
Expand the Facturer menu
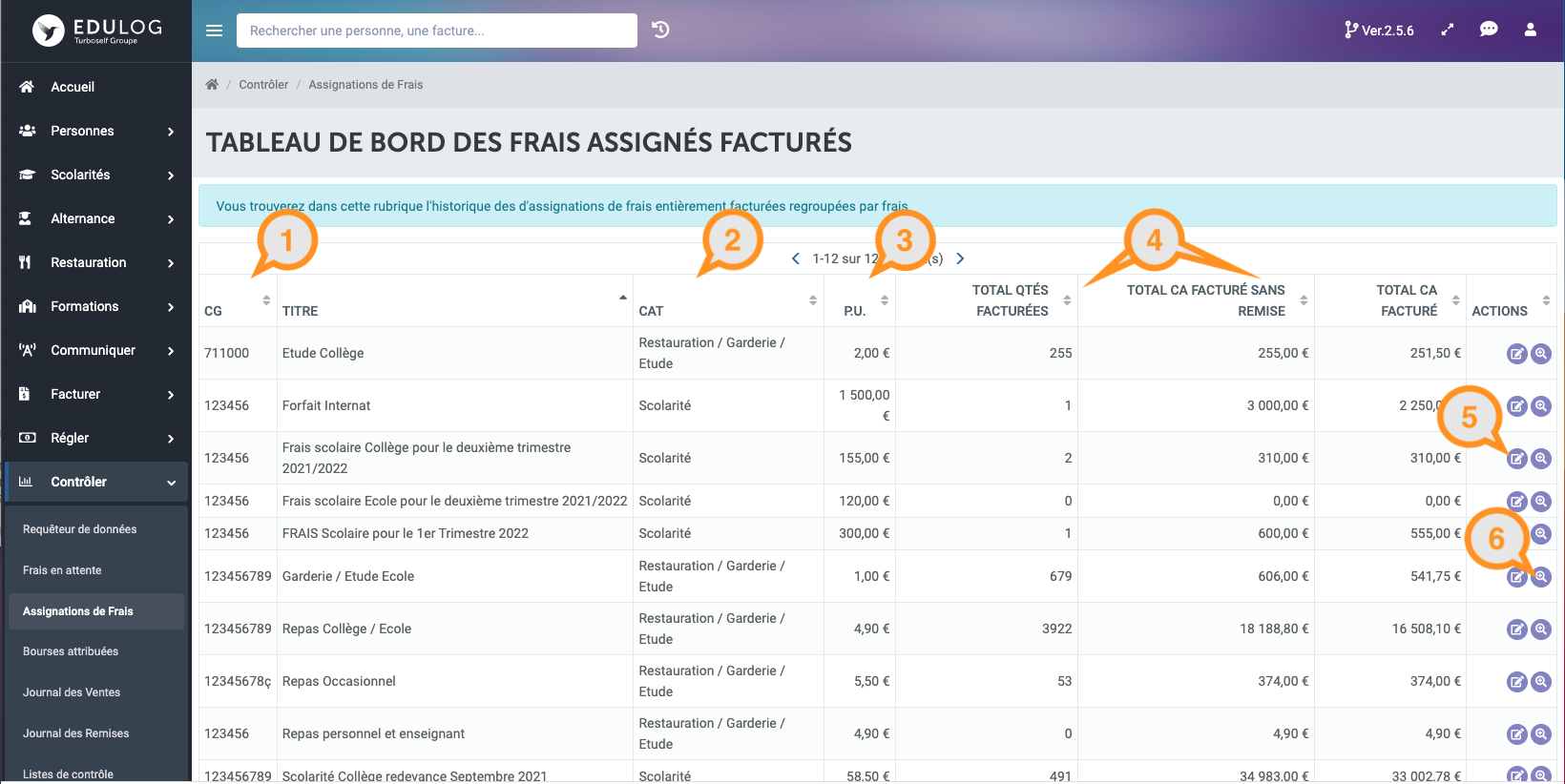point(95,394)
